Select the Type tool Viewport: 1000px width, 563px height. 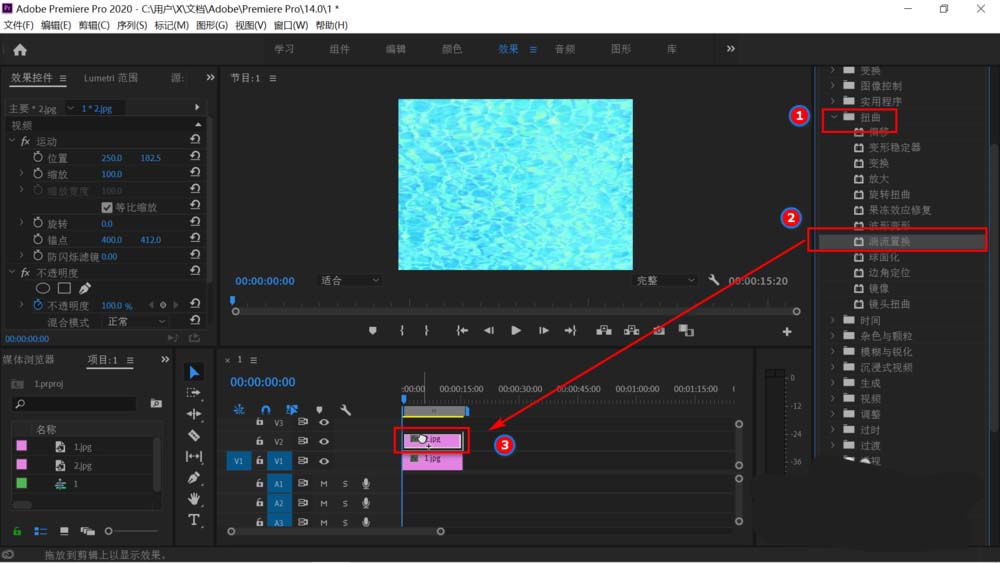pyautogui.click(x=194, y=520)
